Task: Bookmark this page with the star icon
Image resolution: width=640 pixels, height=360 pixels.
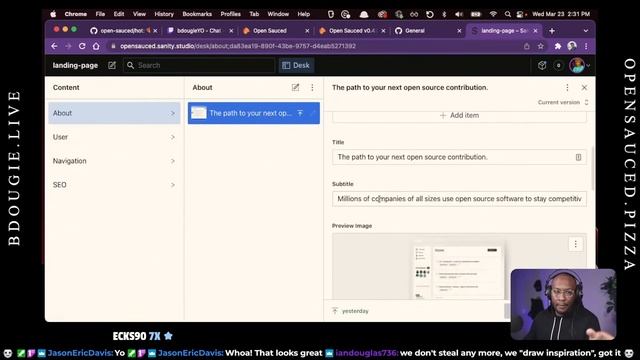Action: coord(540,46)
